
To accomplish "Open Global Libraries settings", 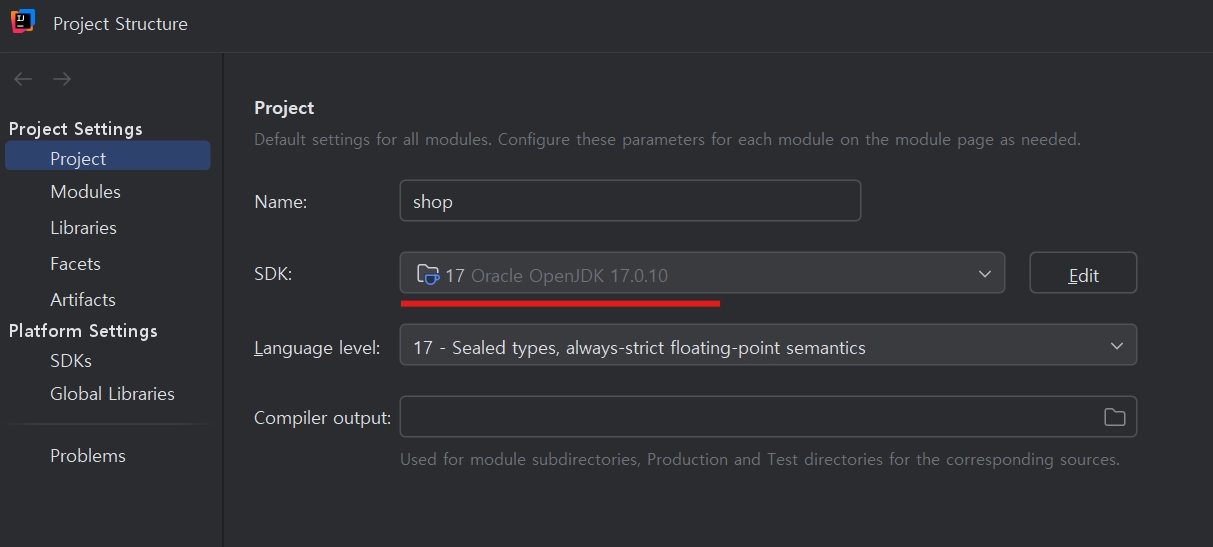I will pyautogui.click(x=112, y=394).
